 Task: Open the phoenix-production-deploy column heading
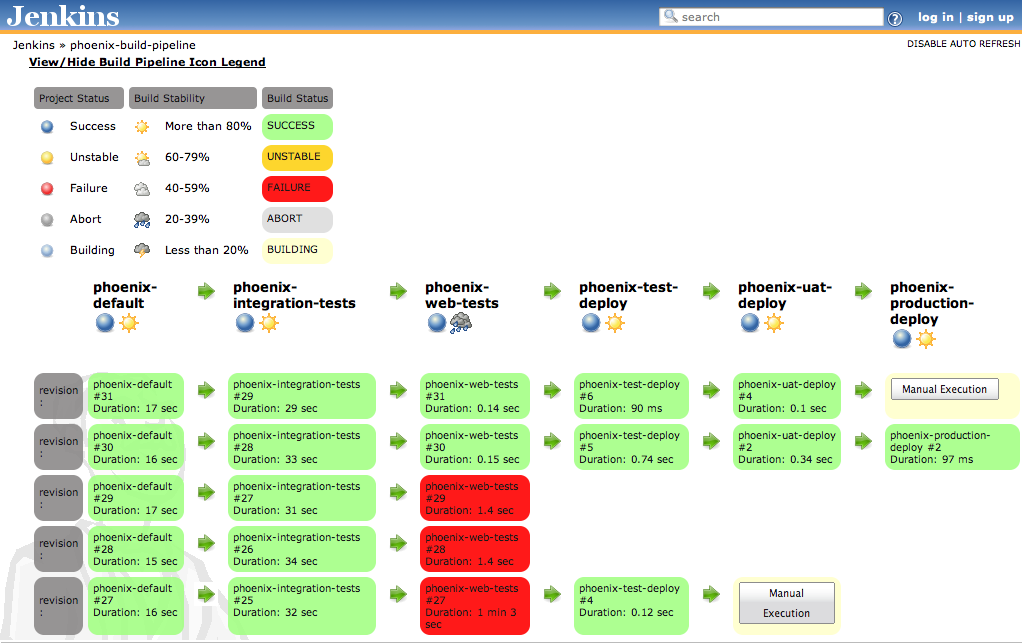[932, 303]
